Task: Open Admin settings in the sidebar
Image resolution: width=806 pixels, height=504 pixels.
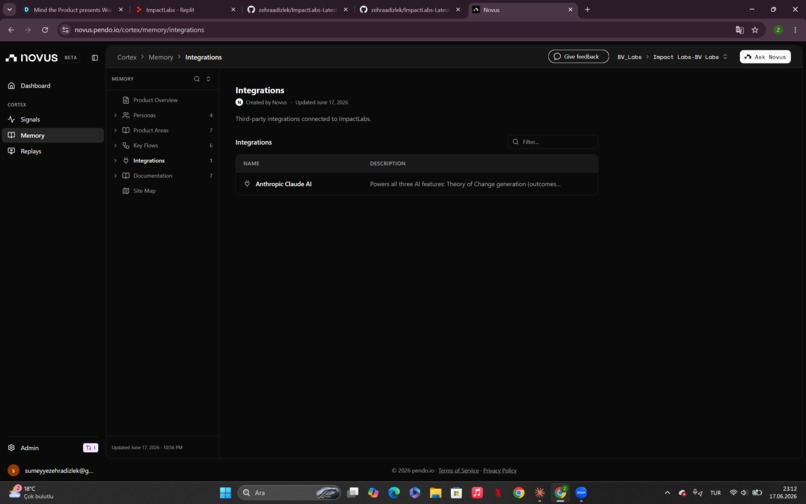Action: coord(29,448)
